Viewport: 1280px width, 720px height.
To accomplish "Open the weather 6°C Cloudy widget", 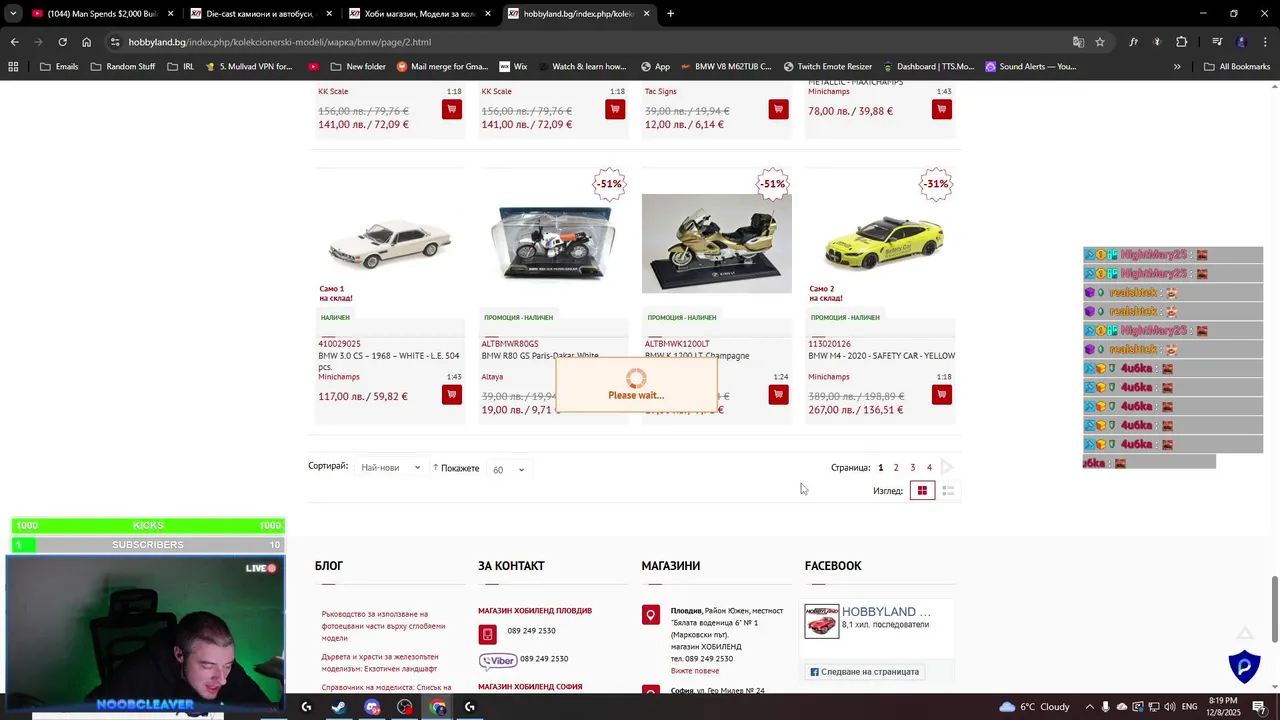I will [x=1034, y=707].
